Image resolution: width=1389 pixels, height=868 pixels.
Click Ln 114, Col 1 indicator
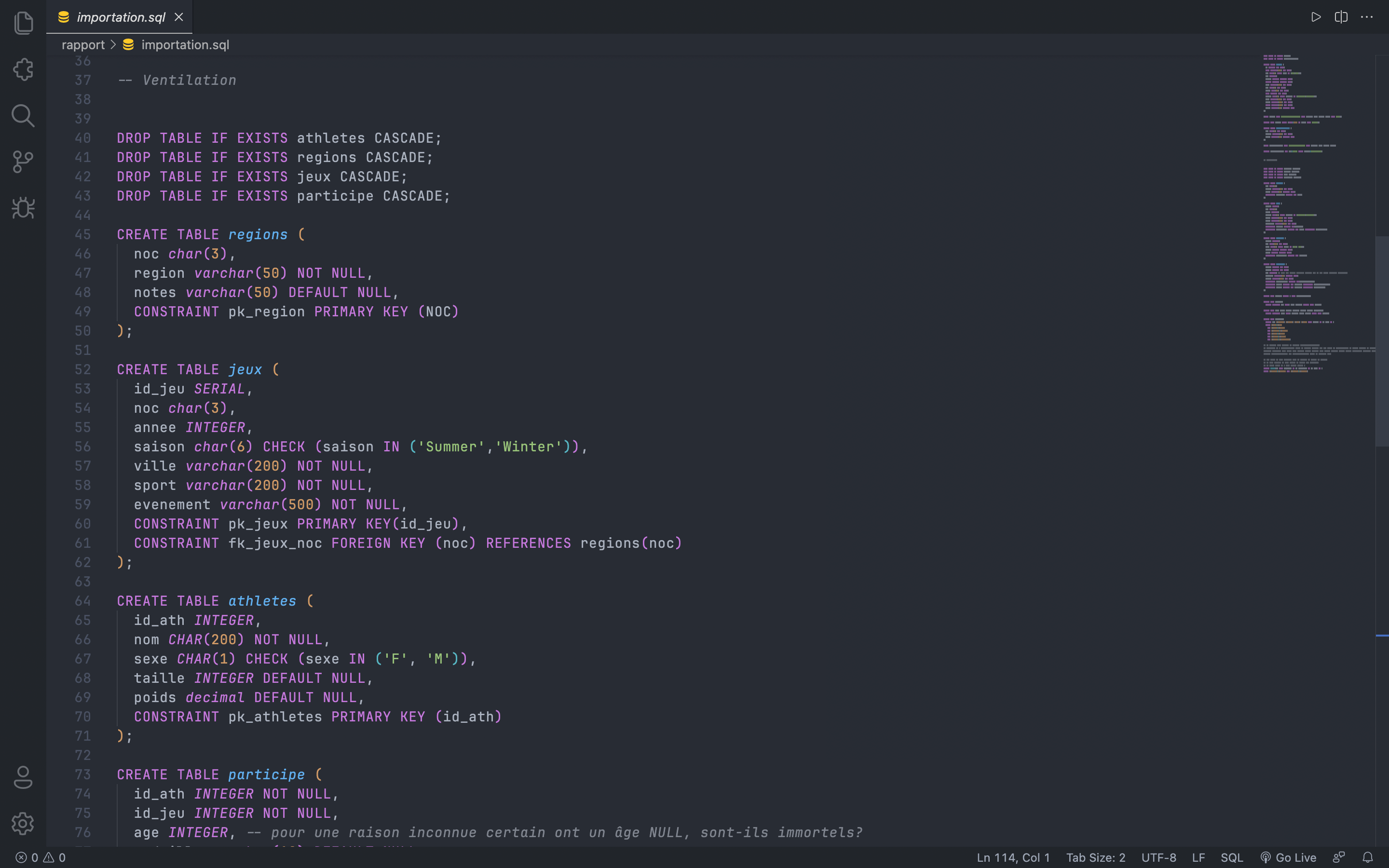pos(1013,858)
